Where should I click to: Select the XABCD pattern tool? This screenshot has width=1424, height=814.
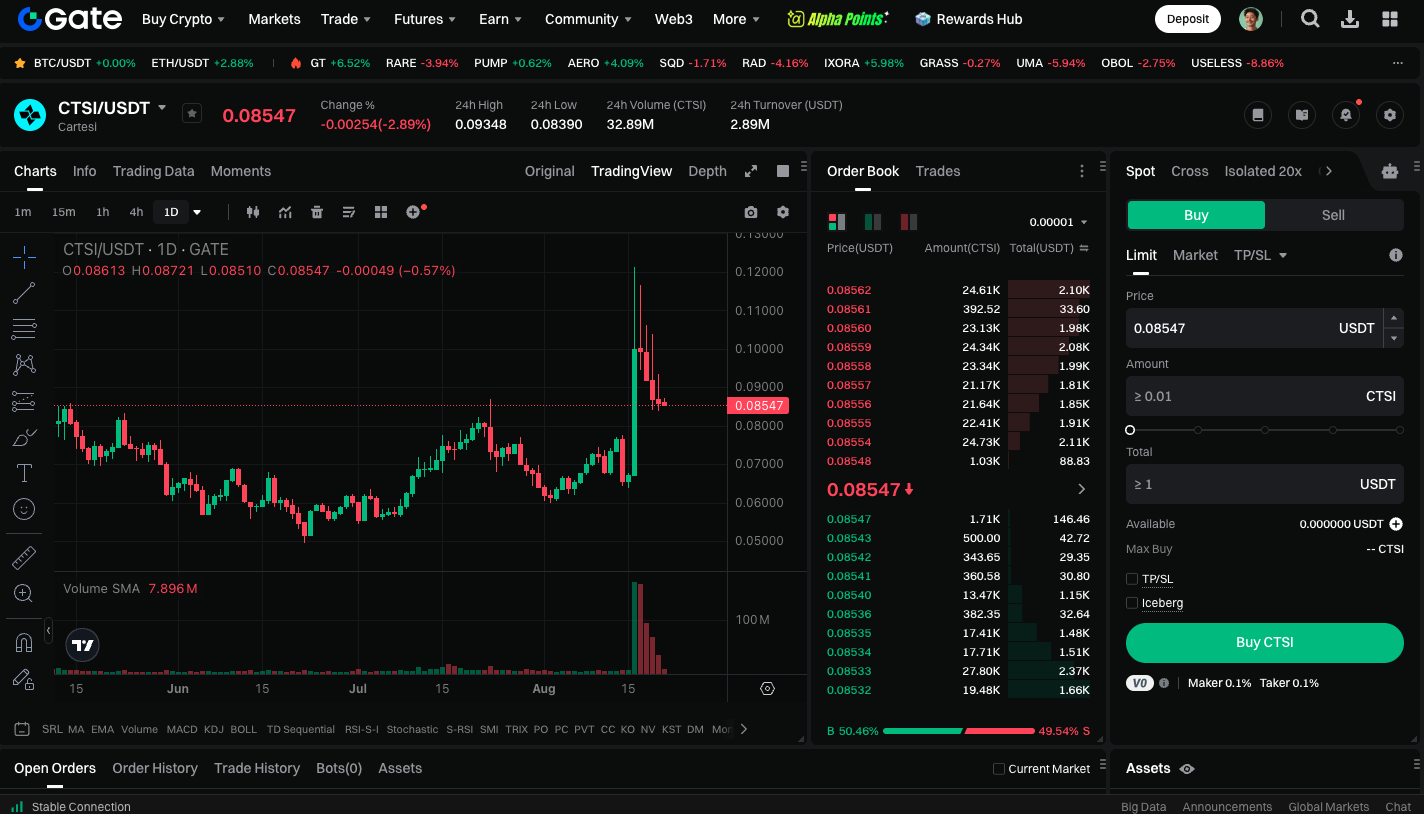(24, 365)
